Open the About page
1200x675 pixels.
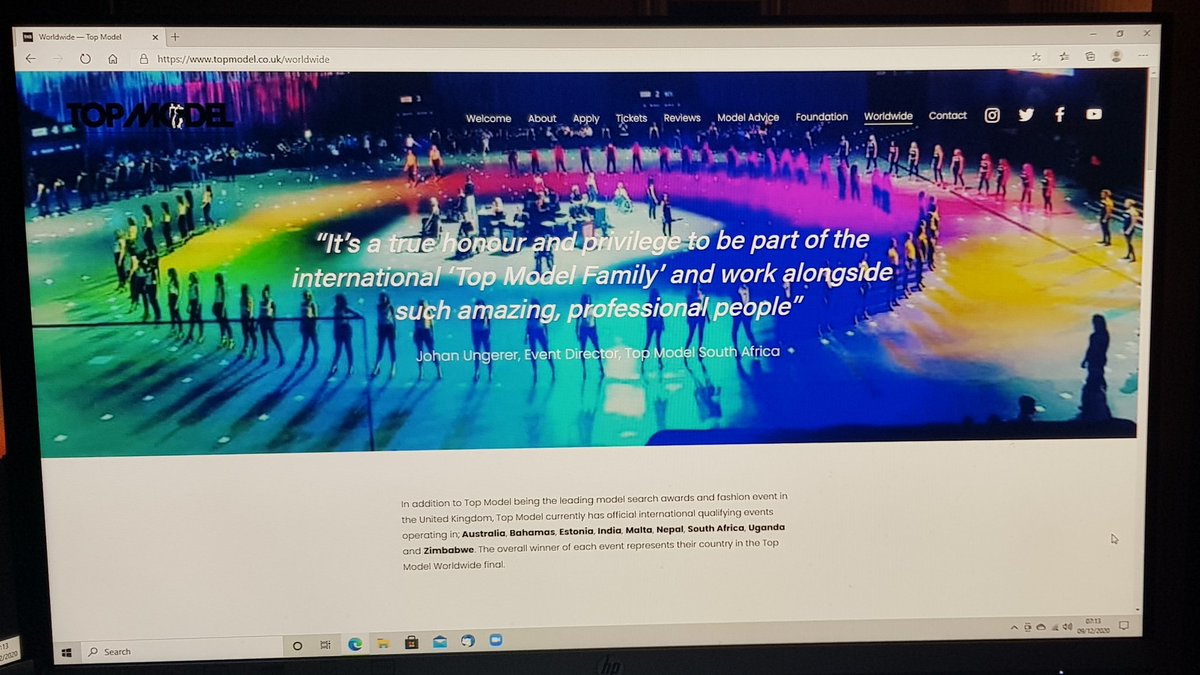[542, 119]
